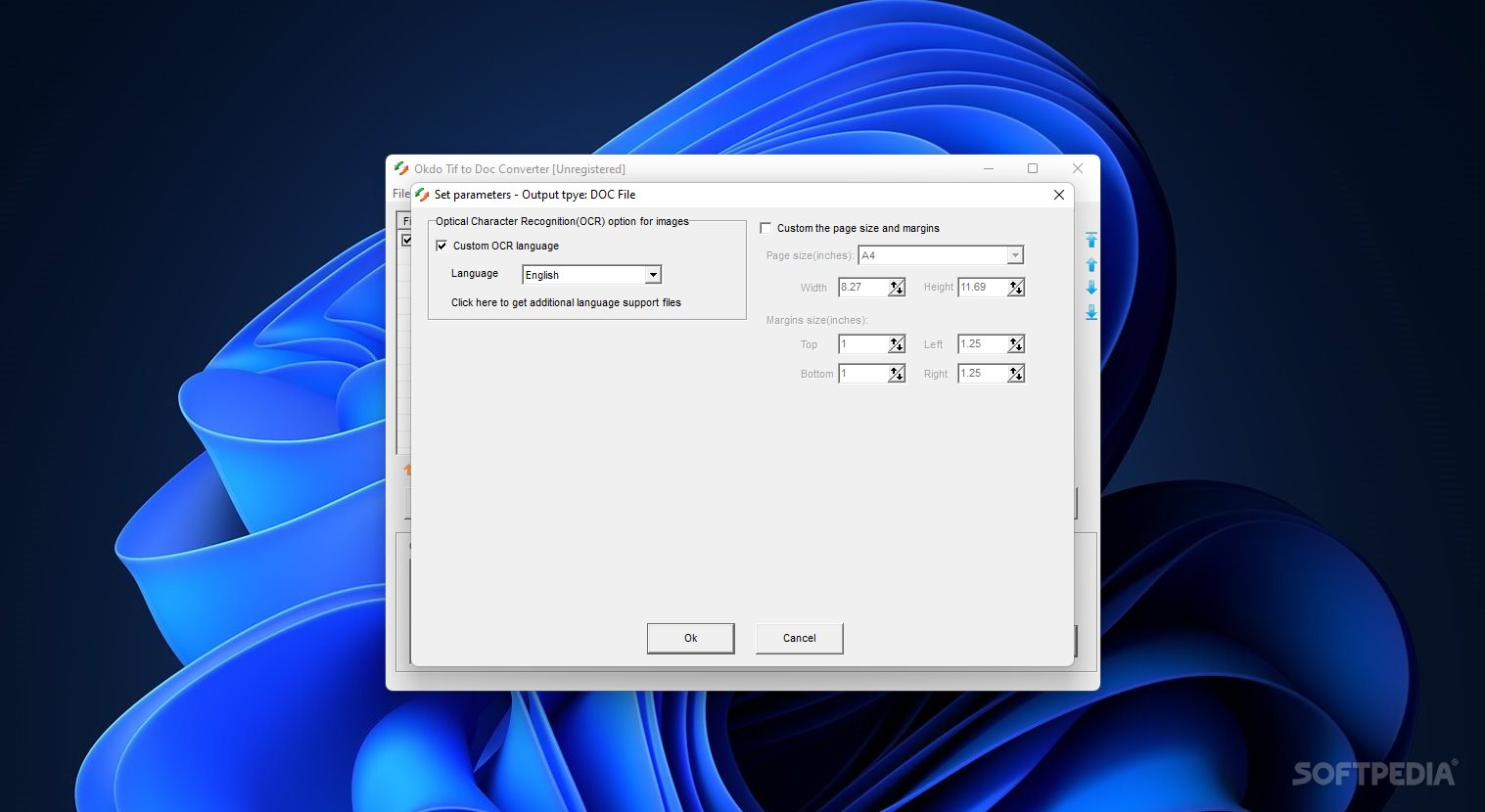Maximize the Okdo Tif to Doc Converter window
This screenshot has height=812, width=1485.
[1032, 168]
